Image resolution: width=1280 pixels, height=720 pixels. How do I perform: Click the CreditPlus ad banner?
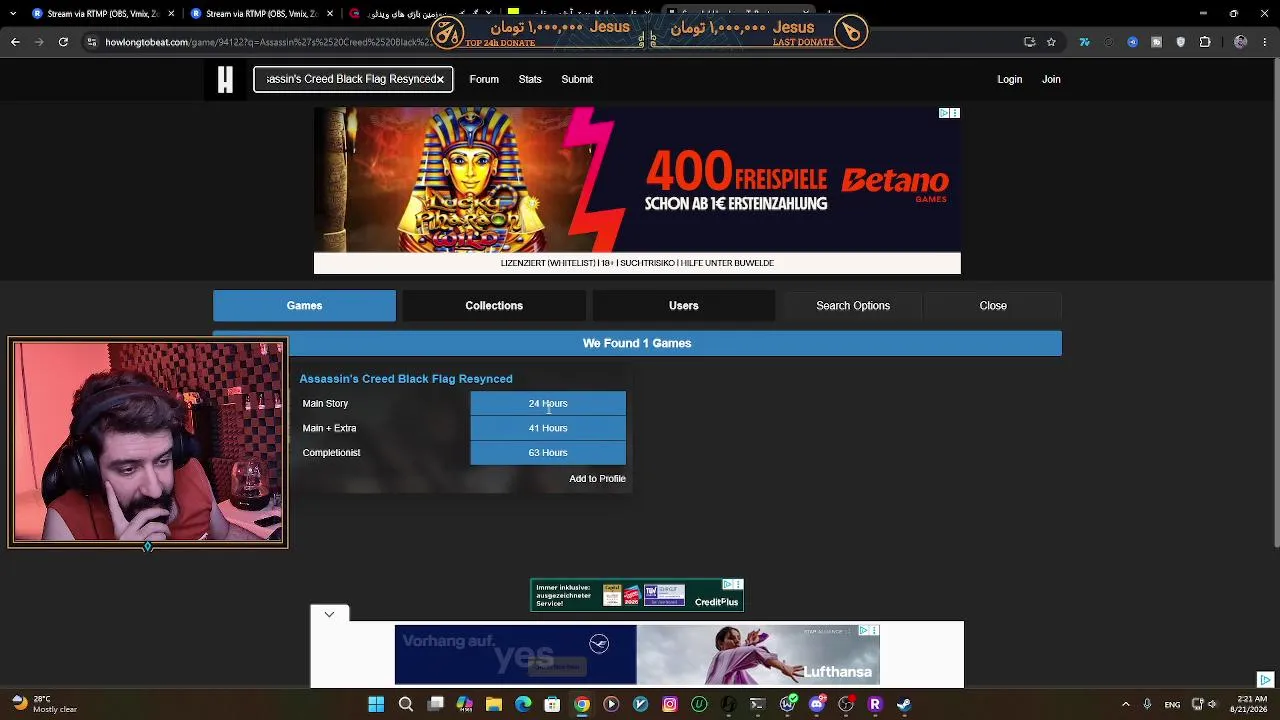(x=637, y=595)
